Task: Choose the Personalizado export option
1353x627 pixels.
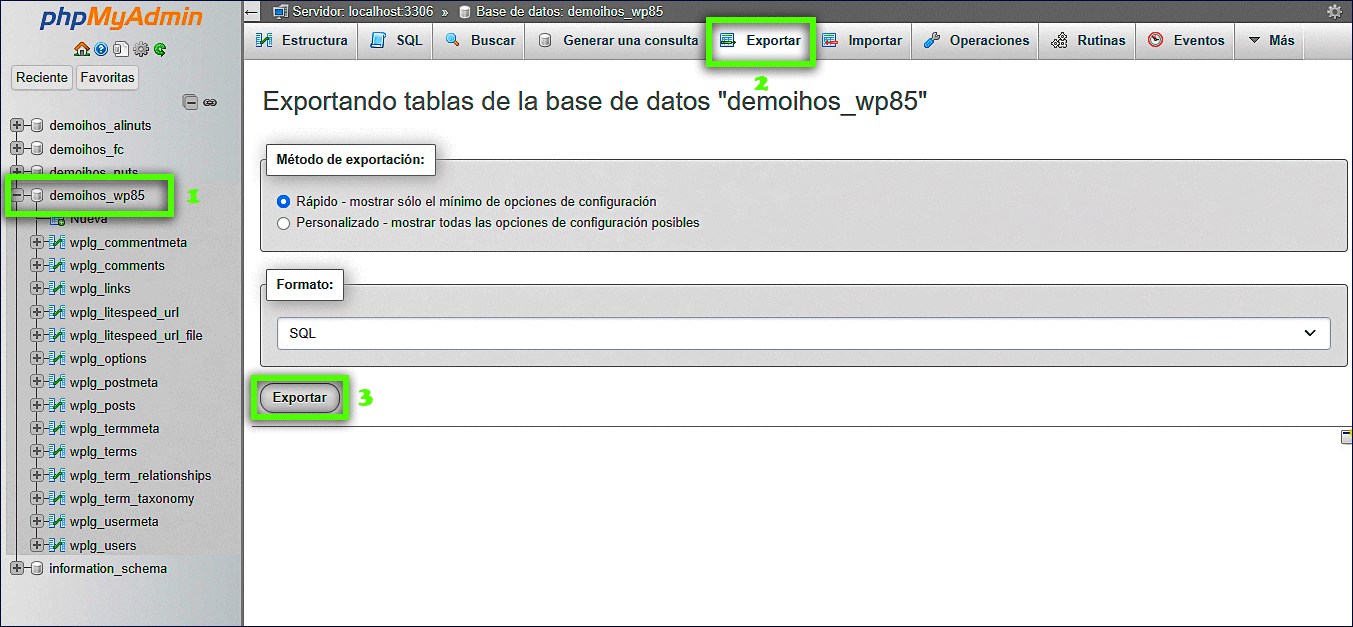Action: (x=282, y=223)
